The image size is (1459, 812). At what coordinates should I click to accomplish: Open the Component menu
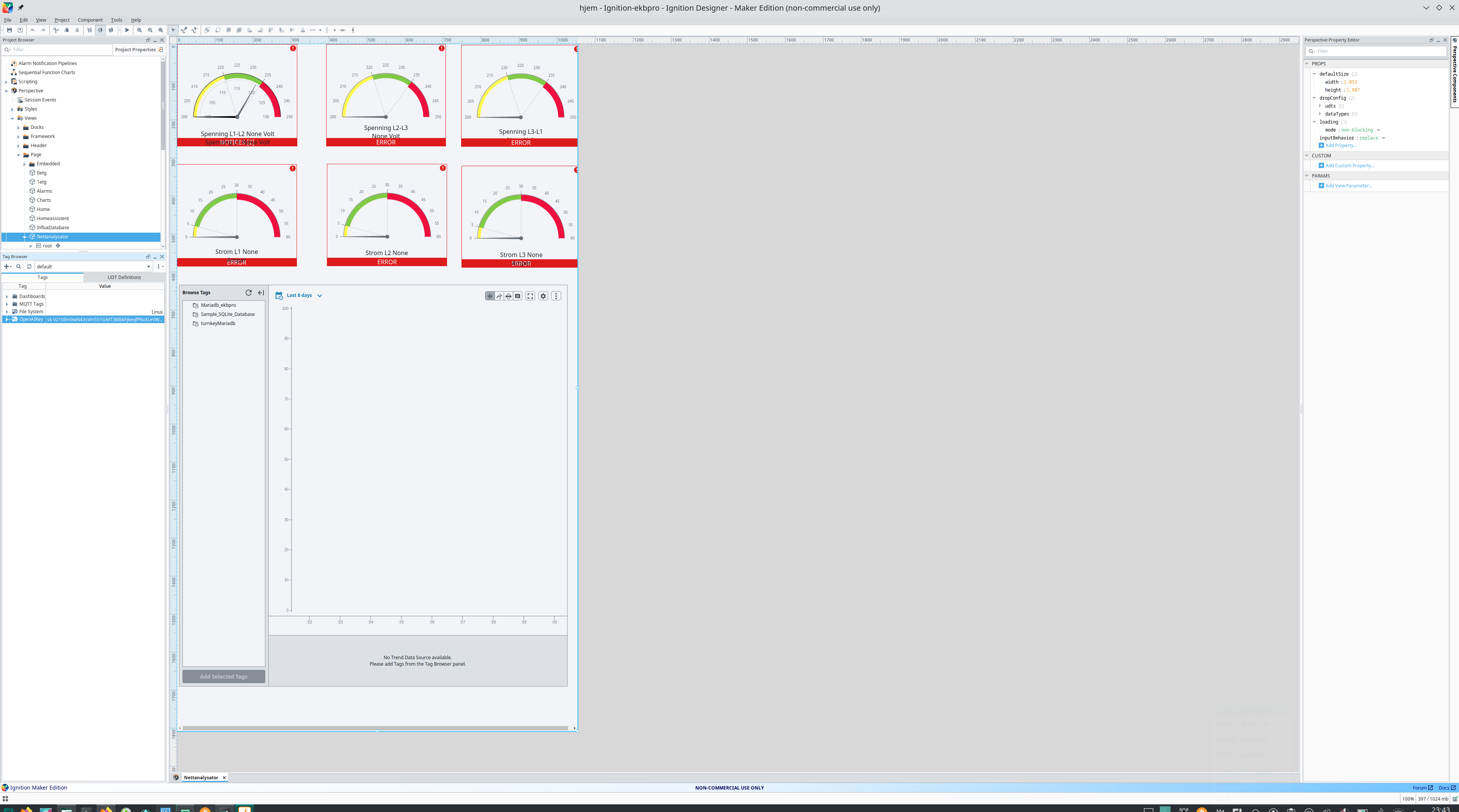pos(90,20)
